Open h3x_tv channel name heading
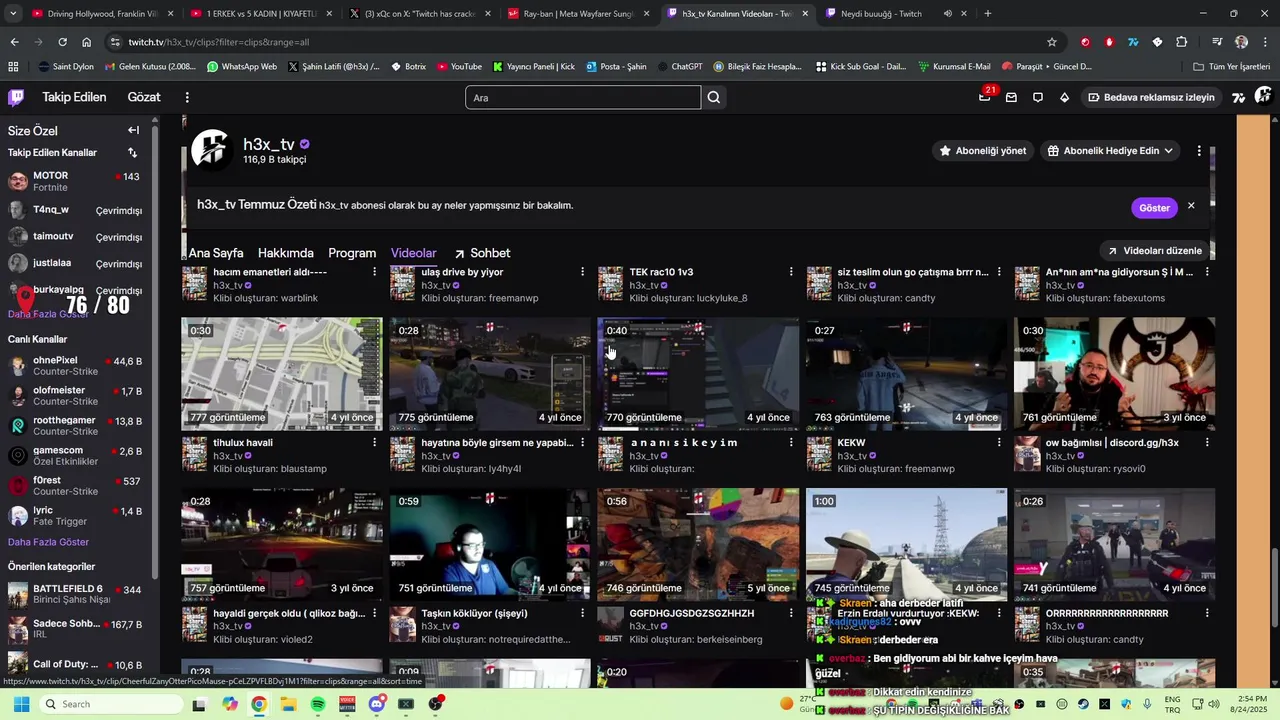Viewport: 1280px width, 720px height. click(x=269, y=144)
